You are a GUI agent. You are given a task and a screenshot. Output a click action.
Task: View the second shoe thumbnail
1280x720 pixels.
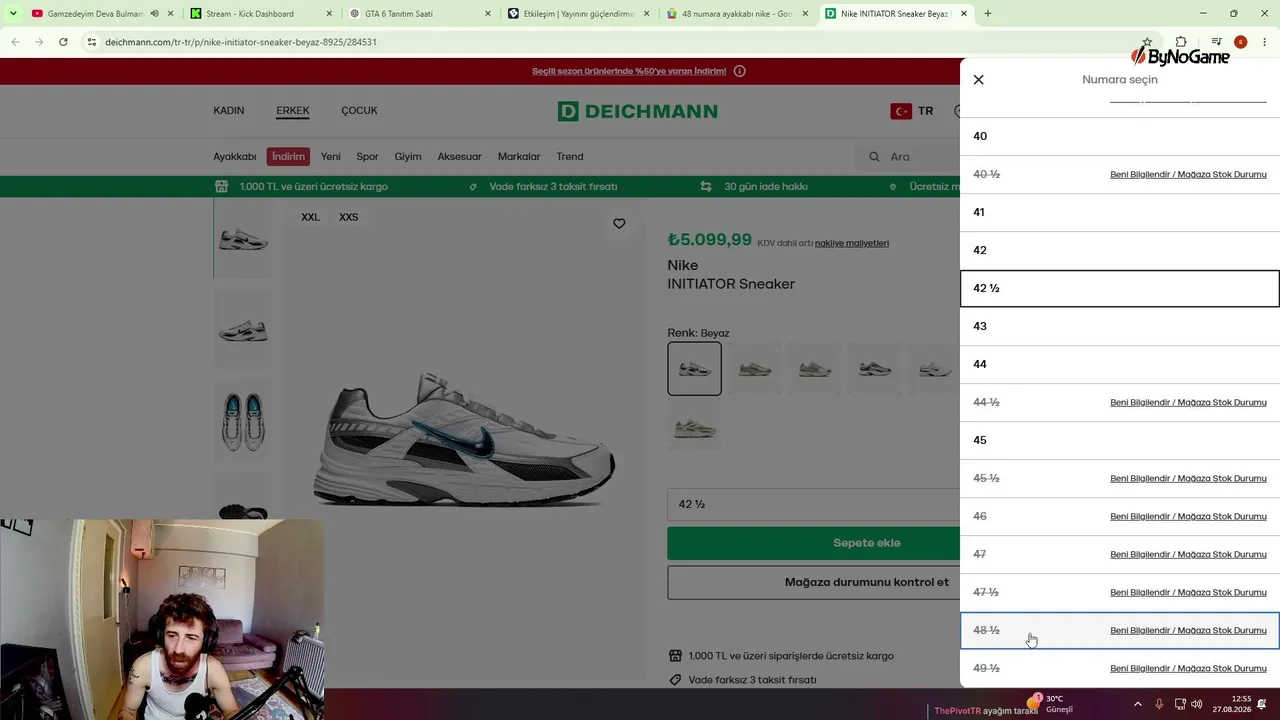click(242, 329)
